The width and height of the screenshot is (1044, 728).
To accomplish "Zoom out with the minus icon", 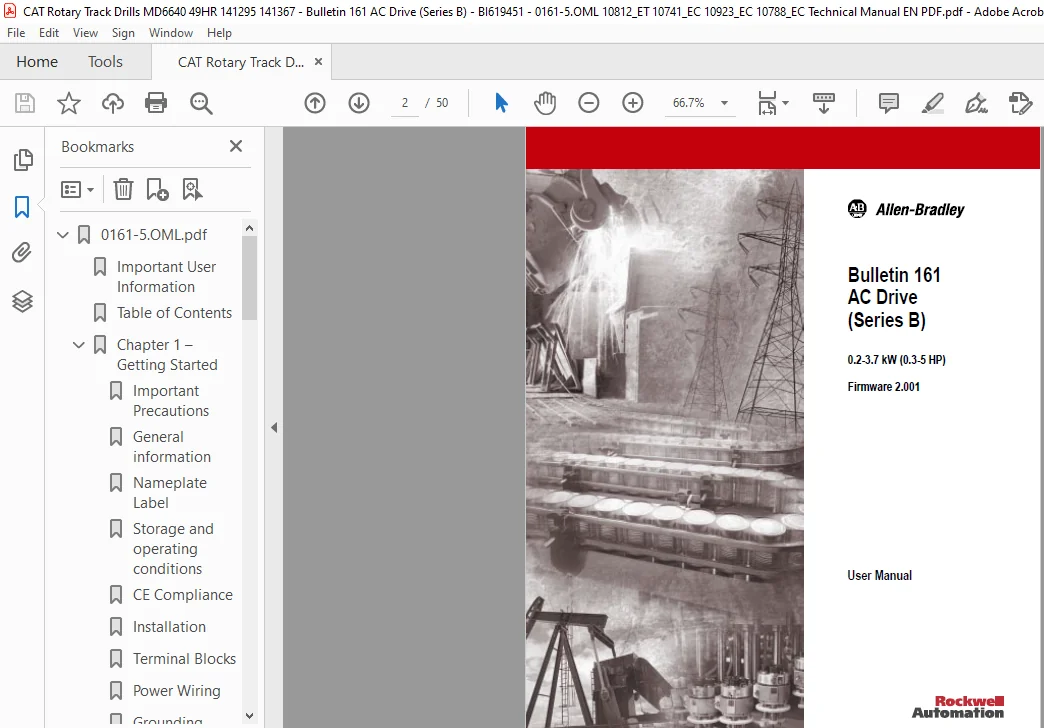I will point(589,103).
